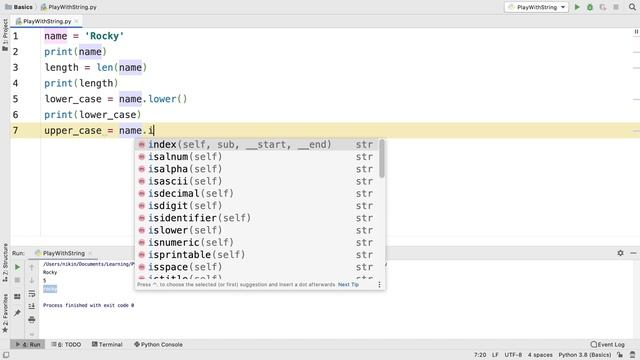Click the up arrow in Run panel
This screenshot has width=640, height=360.
[32, 267]
